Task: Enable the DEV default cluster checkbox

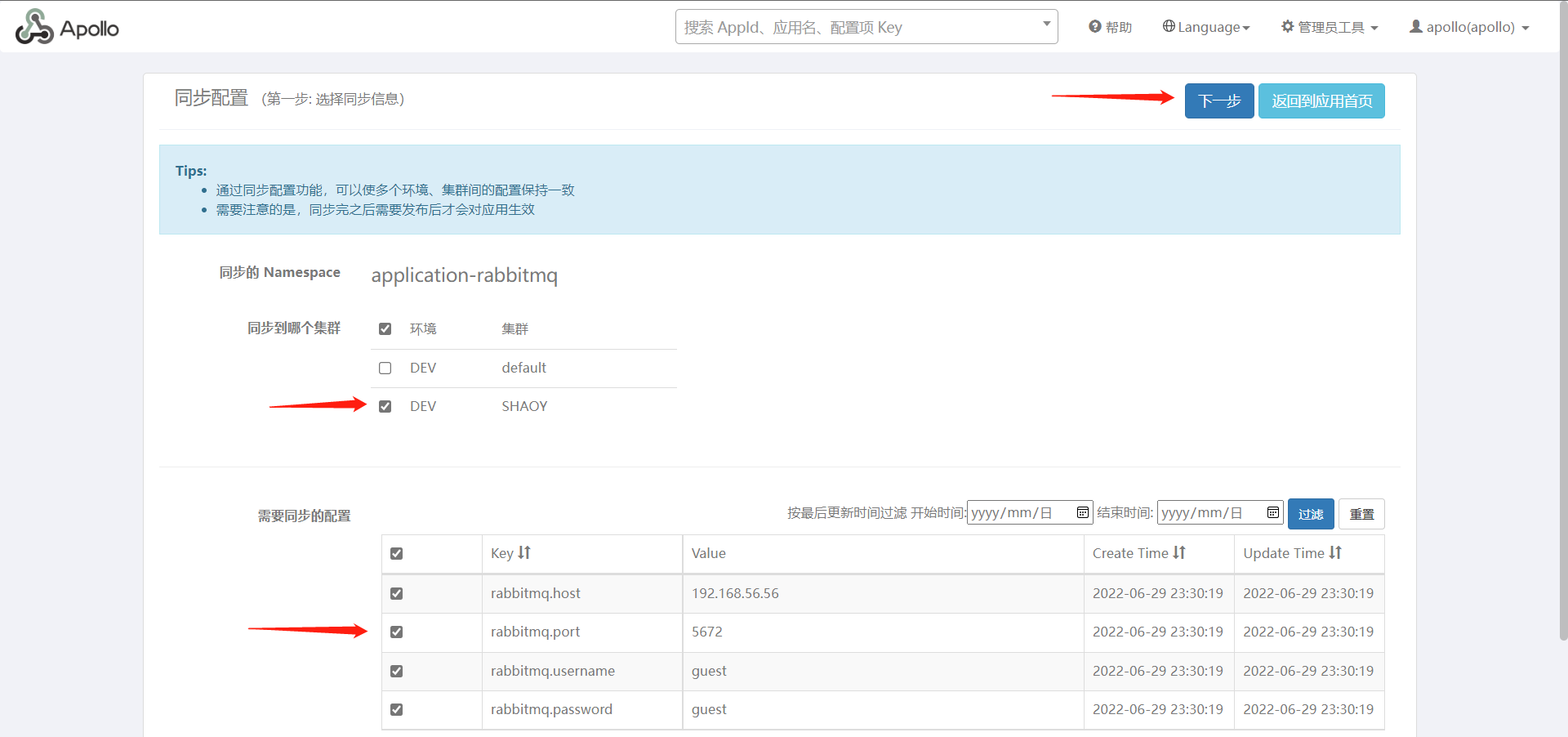Action: (x=385, y=368)
